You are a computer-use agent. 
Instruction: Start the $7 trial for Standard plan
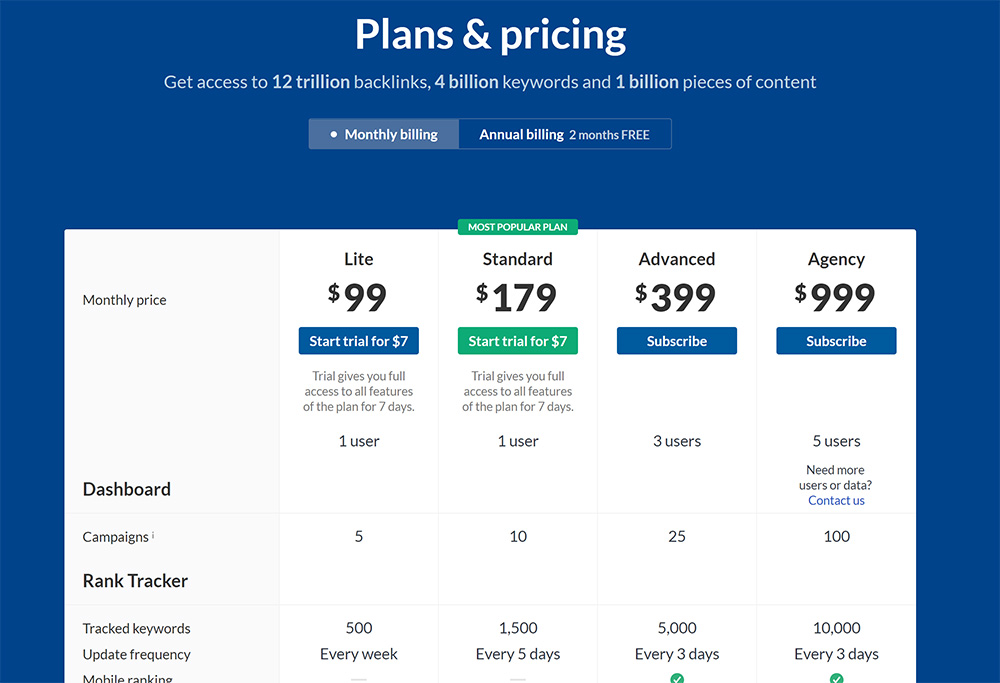(x=518, y=341)
